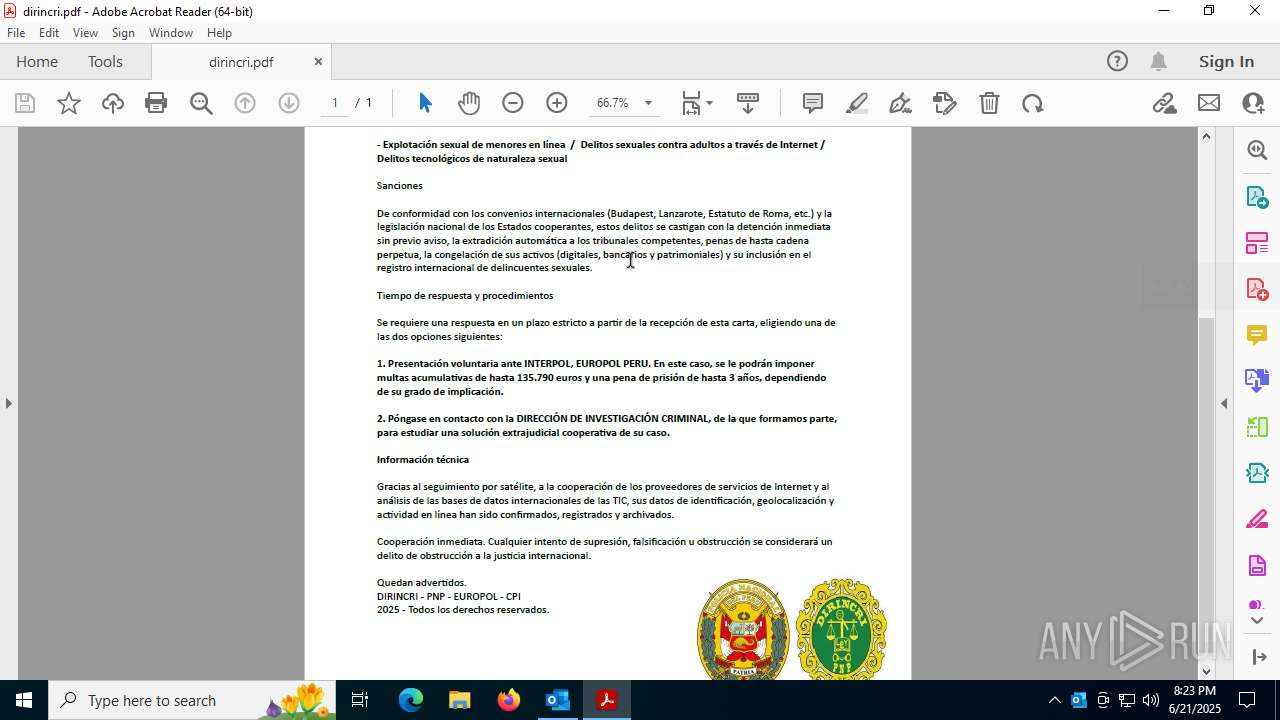Open the File menu

[16, 33]
